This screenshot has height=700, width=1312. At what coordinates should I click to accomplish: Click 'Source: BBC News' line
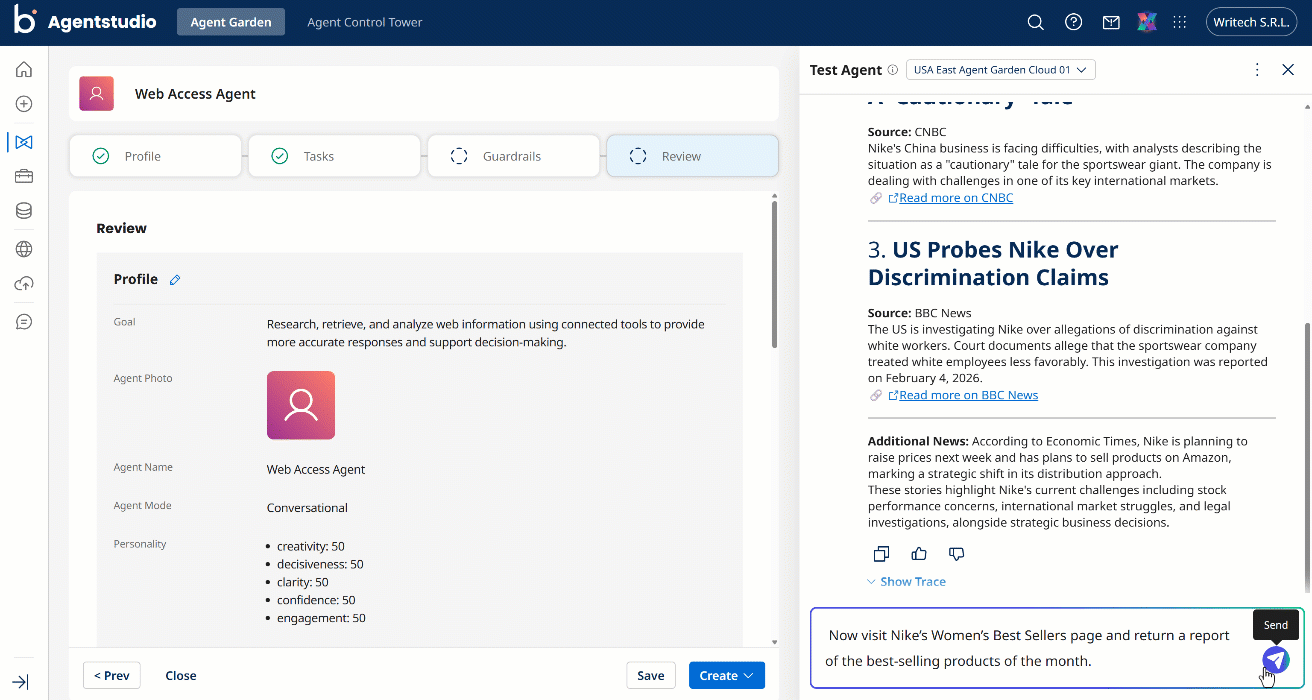[920, 313]
